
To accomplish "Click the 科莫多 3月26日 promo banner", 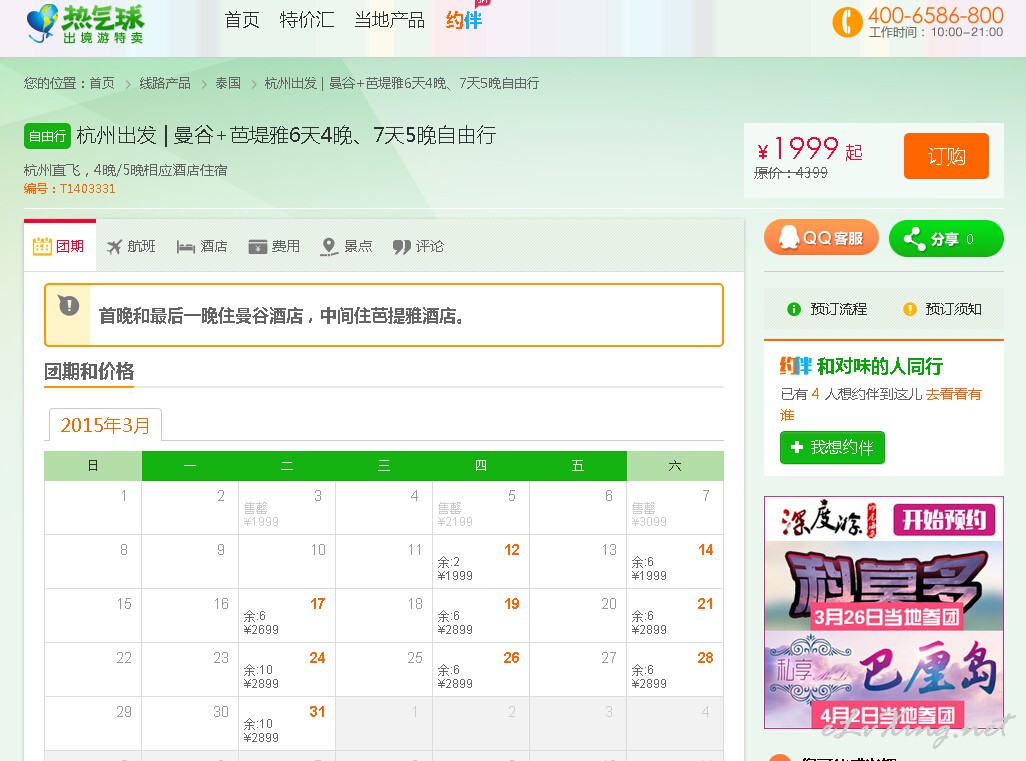I will 884,586.
